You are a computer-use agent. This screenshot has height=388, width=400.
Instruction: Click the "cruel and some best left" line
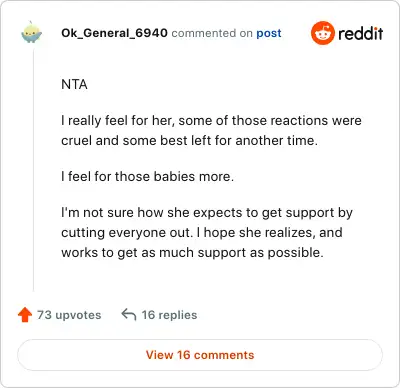pyautogui.click(x=189, y=141)
